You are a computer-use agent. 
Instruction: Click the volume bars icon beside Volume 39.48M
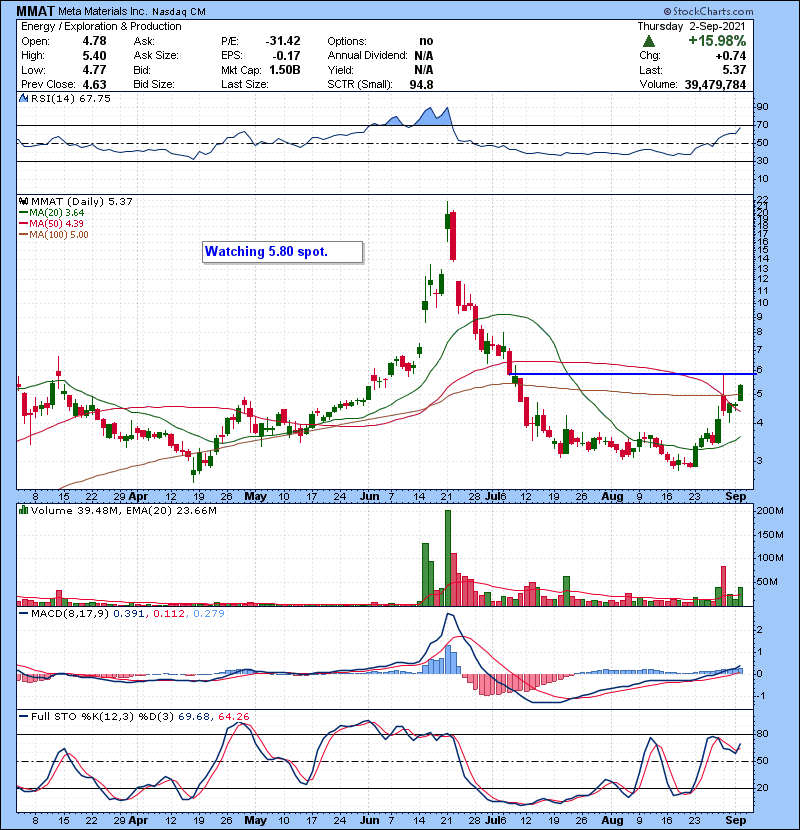pos(23,511)
